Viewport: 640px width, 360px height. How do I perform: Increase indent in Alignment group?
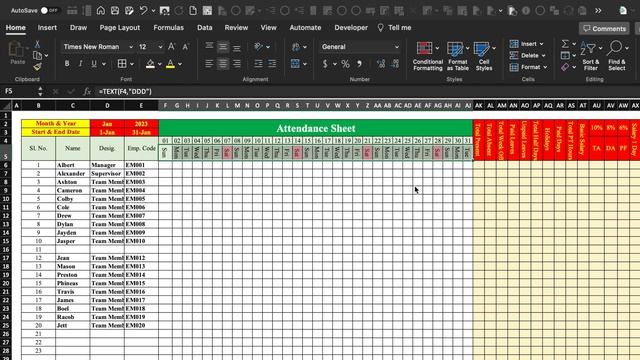click(x=272, y=64)
